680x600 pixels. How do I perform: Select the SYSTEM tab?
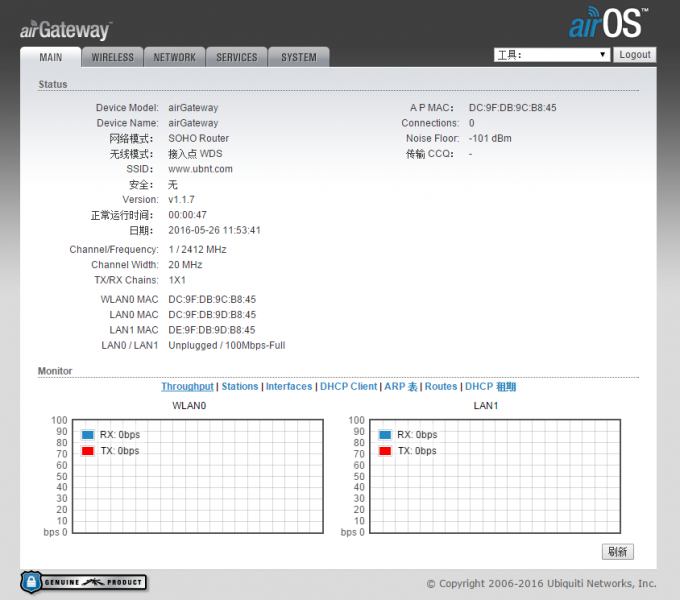pyautogui.click(x=299, y=58)
